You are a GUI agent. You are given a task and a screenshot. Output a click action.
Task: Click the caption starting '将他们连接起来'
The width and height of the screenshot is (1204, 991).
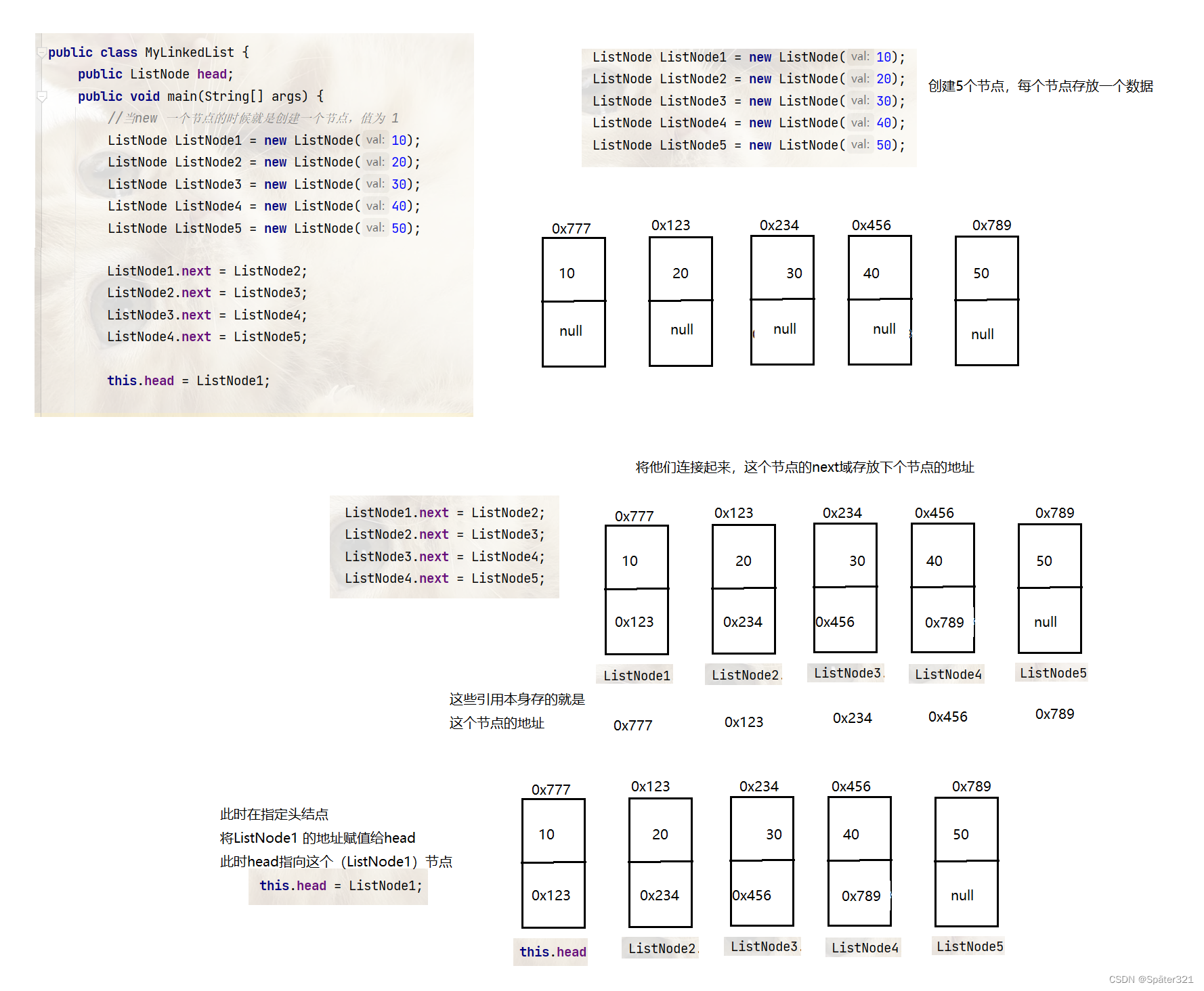click(804, 467)
